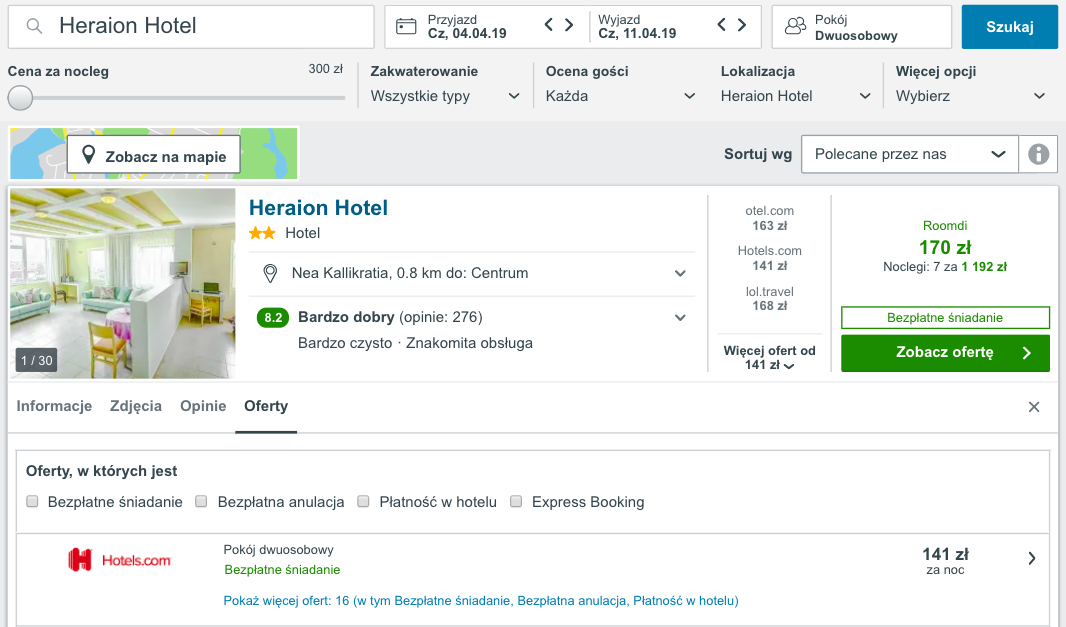This screenshot has width=1066, height=627.
Task: Close the hotel details panel
Action: point(1034,407)
